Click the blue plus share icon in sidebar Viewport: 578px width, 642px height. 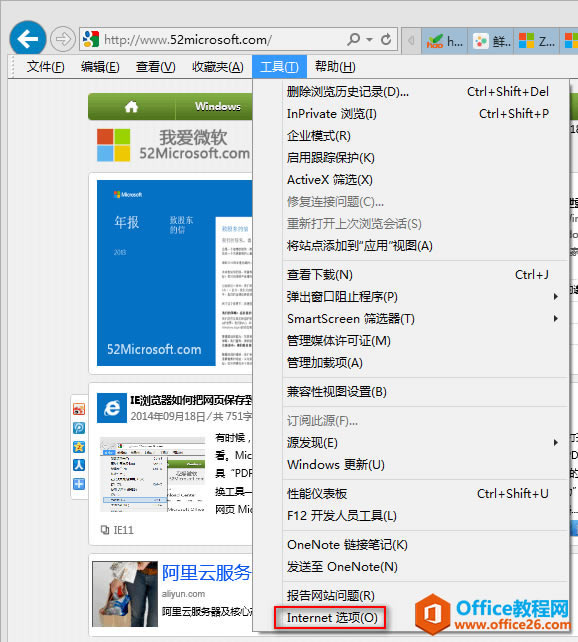[x=79, y=484]
